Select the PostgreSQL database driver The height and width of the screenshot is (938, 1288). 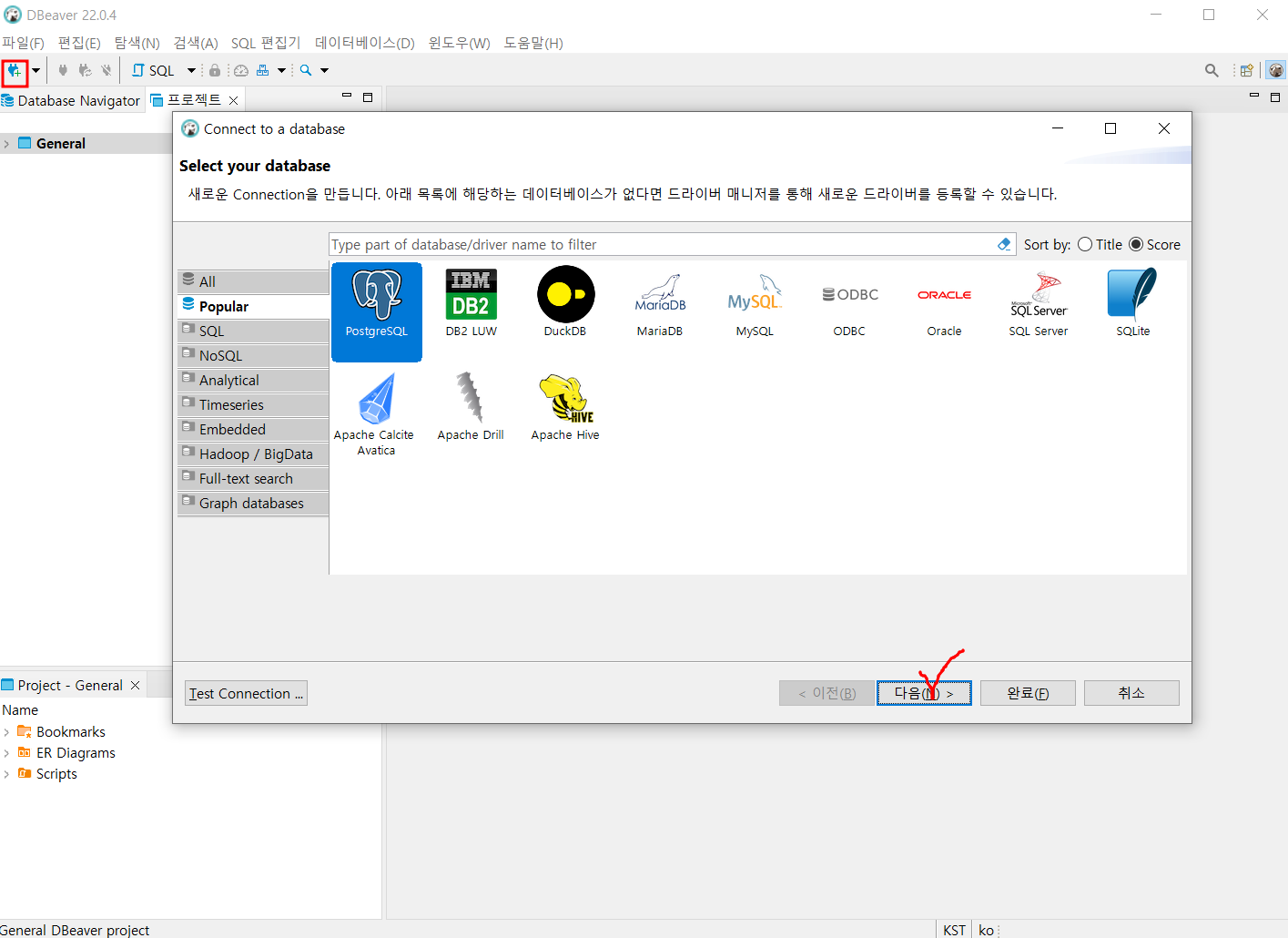(x=377, y=311)
